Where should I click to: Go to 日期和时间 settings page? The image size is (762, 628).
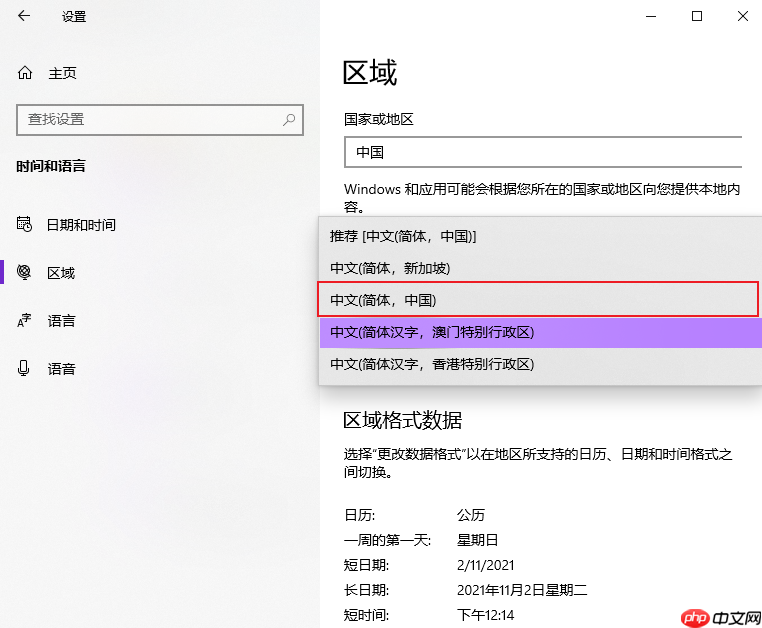[x=81, y=225]
